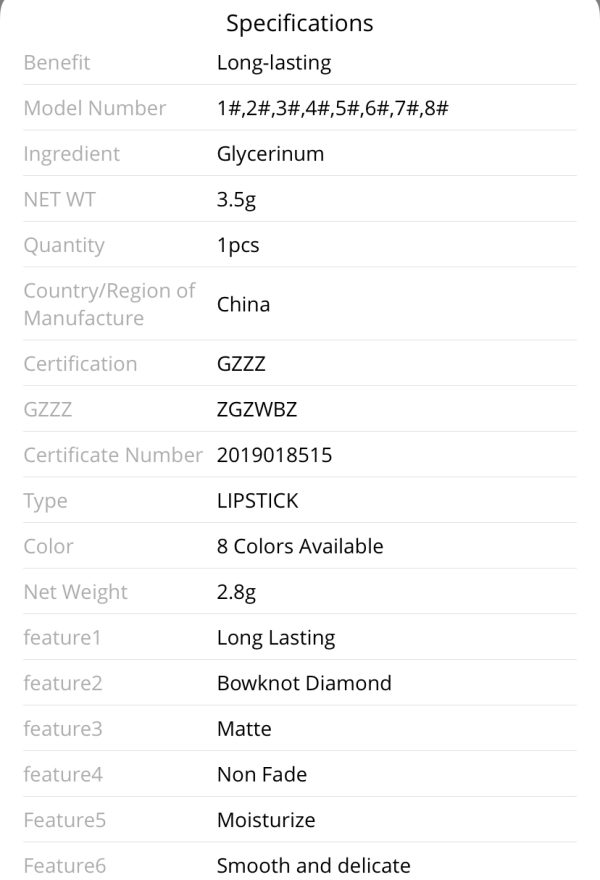Select the Smooth and delicate value
Screen dimensions: 600x880
314,865
